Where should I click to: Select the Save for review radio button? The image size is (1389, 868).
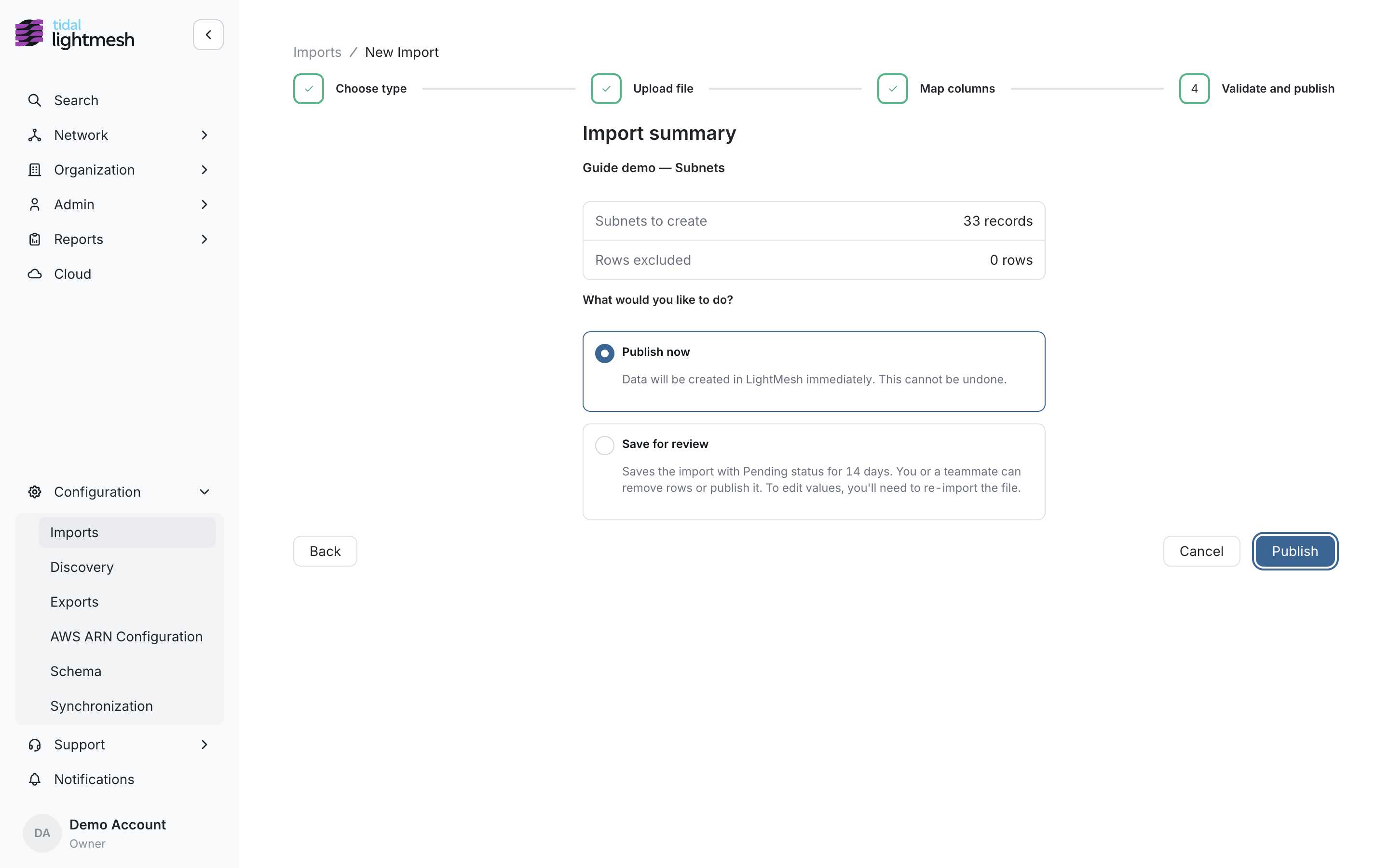pos(604,445)
